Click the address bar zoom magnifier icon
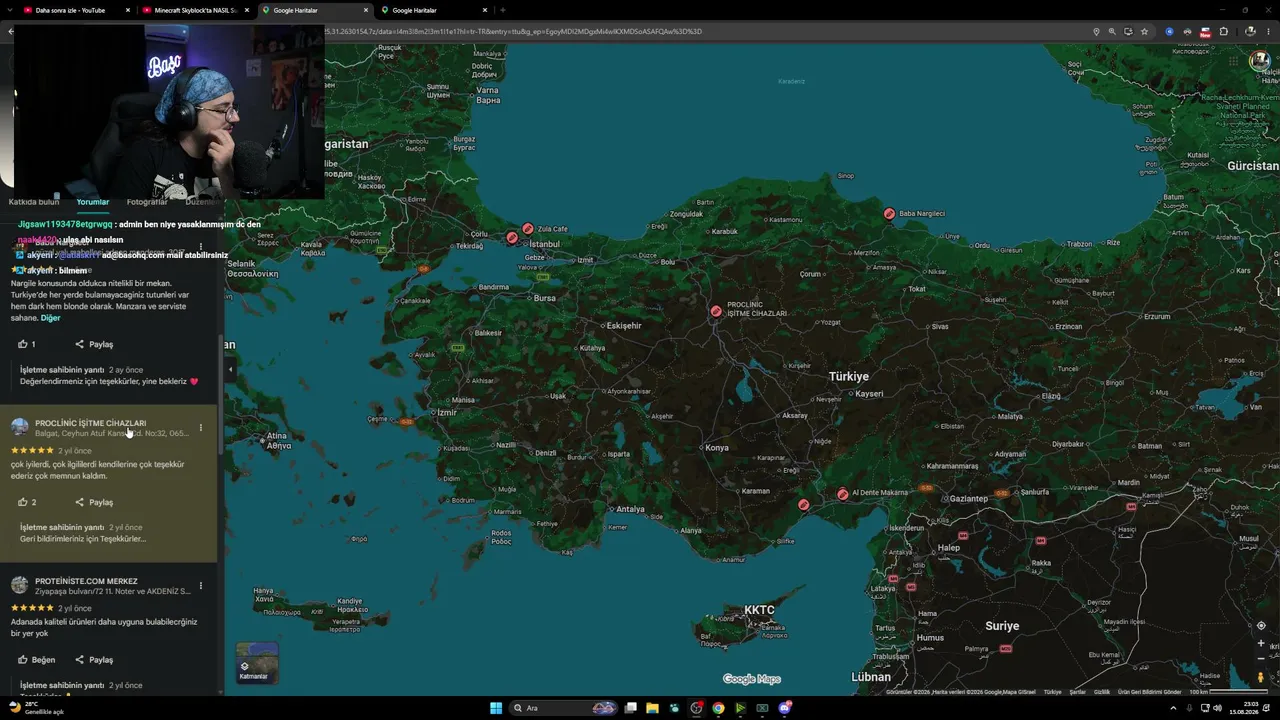Screen dimensions: 1280x720 click(1112, 31)
